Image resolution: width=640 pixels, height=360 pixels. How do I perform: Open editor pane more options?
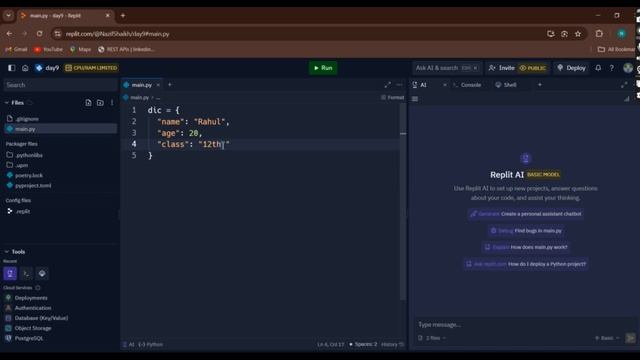399,85
